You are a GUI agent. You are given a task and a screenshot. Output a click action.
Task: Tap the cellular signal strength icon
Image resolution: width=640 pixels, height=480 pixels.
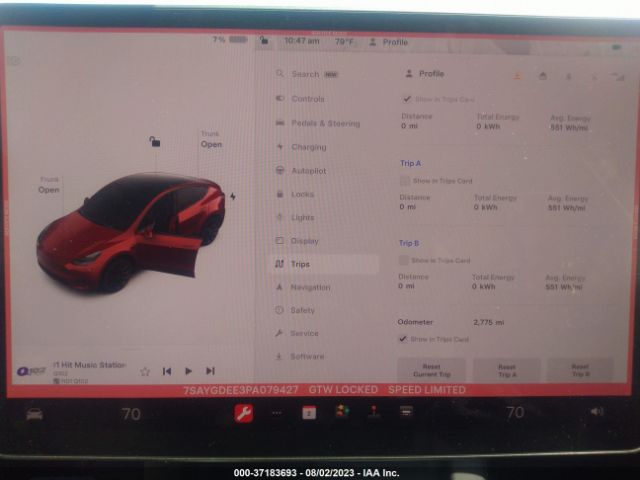pos(618,76)
